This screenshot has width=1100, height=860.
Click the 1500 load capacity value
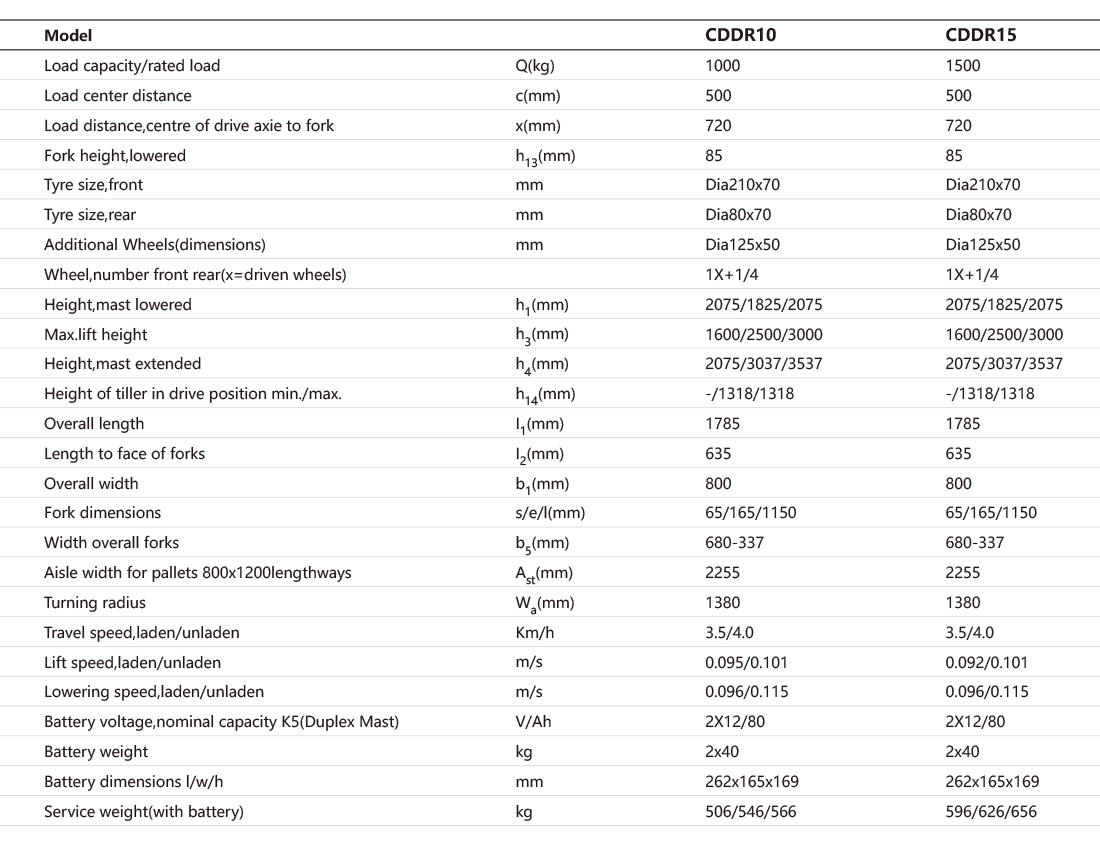pyautogui.click(x=963, y=66)
